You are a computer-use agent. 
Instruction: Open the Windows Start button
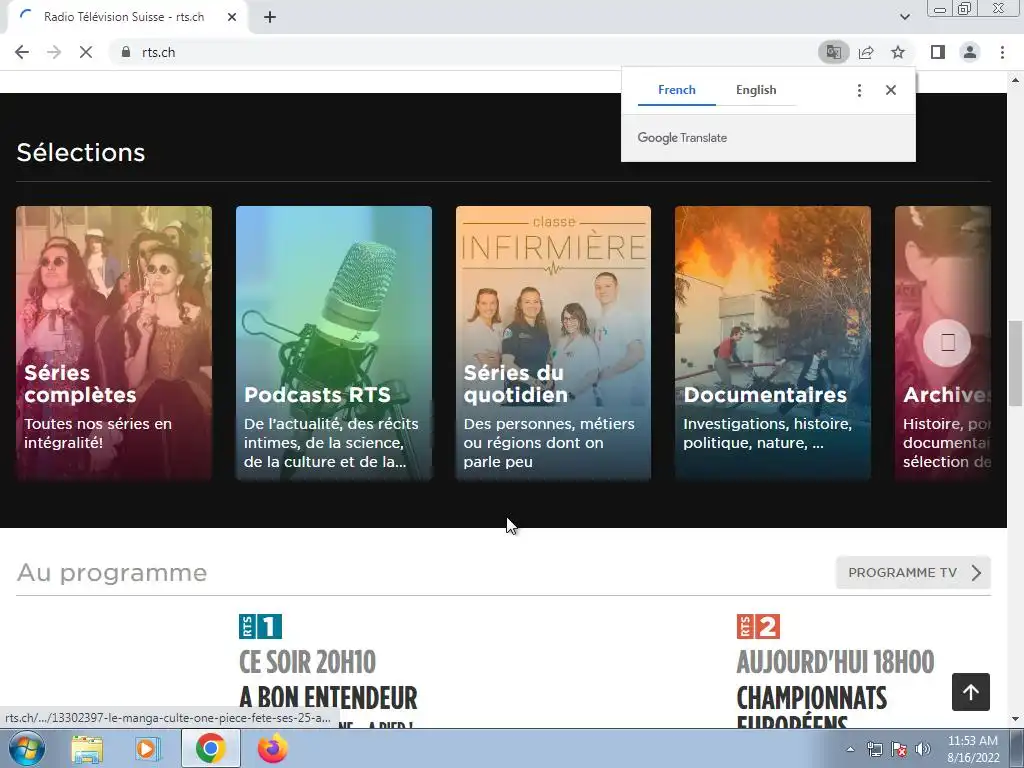26,748
